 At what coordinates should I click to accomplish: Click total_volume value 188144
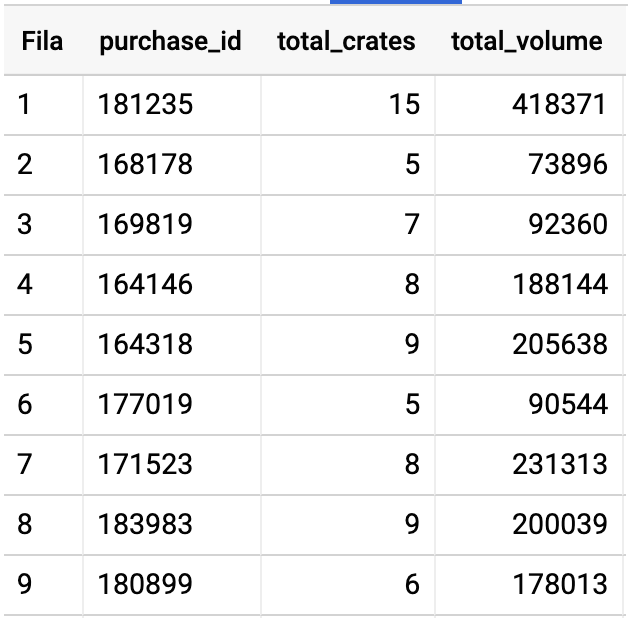[x=560, y=284]
